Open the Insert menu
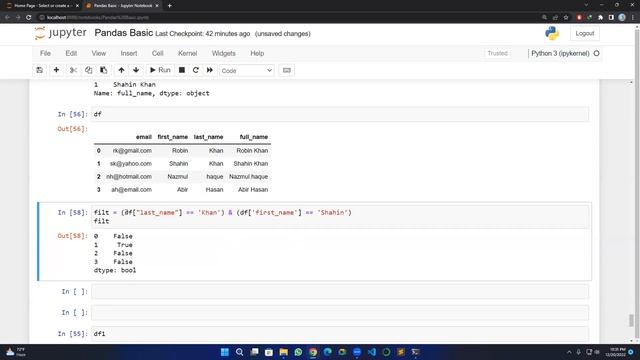Screen dimensions: 640x360 (x=129, y=53)
